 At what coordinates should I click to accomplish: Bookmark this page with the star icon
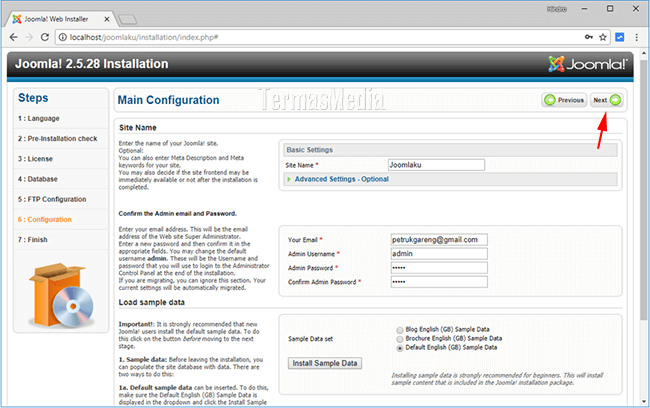(603, 37)
